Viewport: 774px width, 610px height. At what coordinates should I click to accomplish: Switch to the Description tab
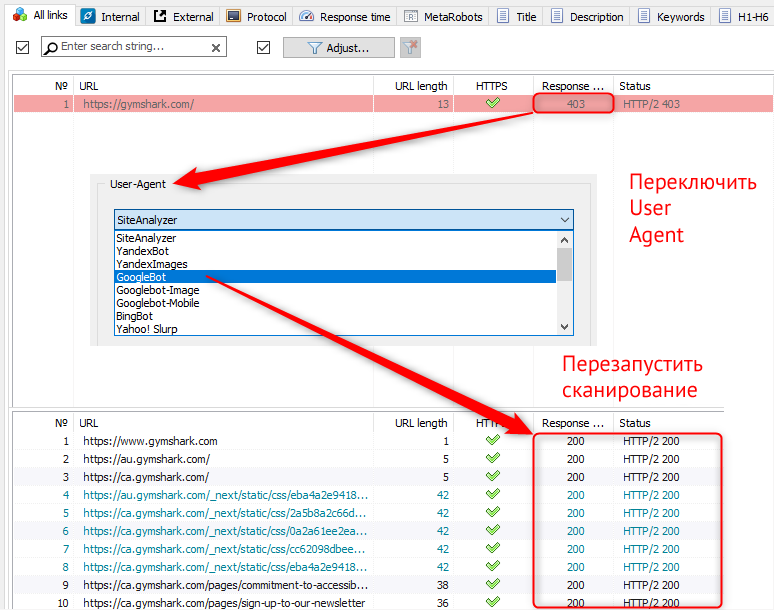587,17
